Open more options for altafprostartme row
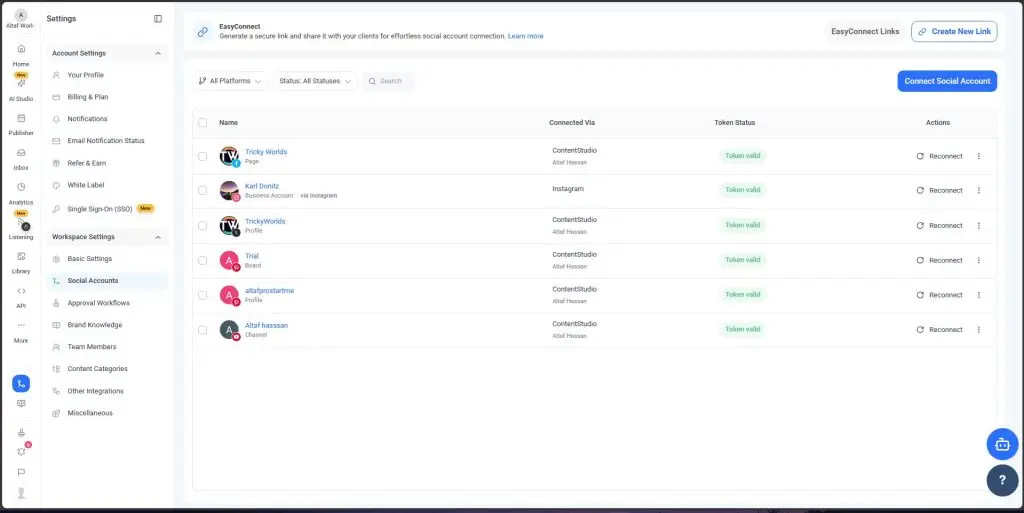Image resolution: width=1024 pixels, height=513 pixels. 978,295
